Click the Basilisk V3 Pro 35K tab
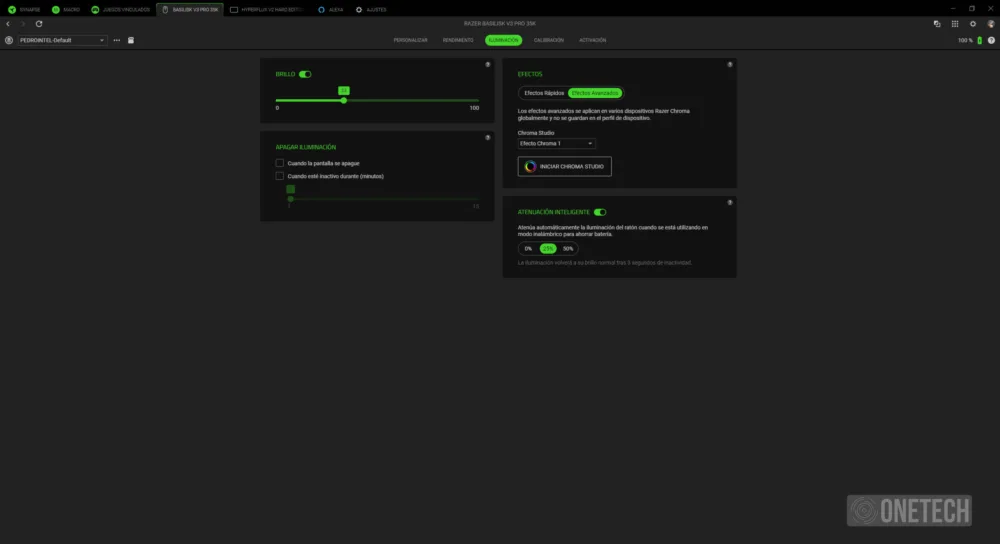Screen dimensions: 1000x544 pyautogui.click(x=190, y=10)
